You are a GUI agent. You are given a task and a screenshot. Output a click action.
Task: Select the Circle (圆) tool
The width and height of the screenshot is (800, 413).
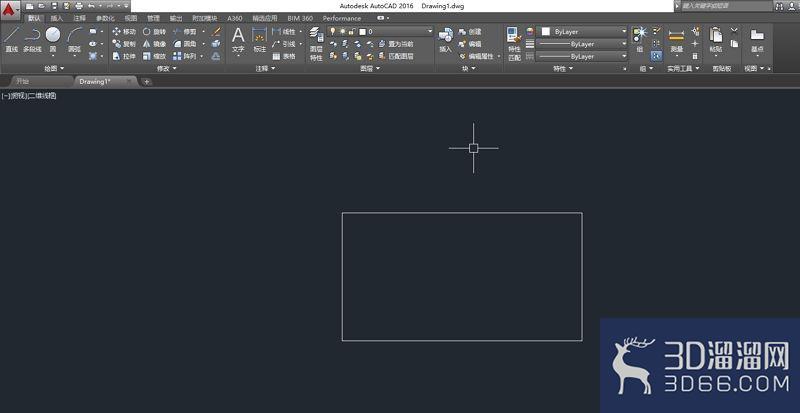click(x=53, y=39)
